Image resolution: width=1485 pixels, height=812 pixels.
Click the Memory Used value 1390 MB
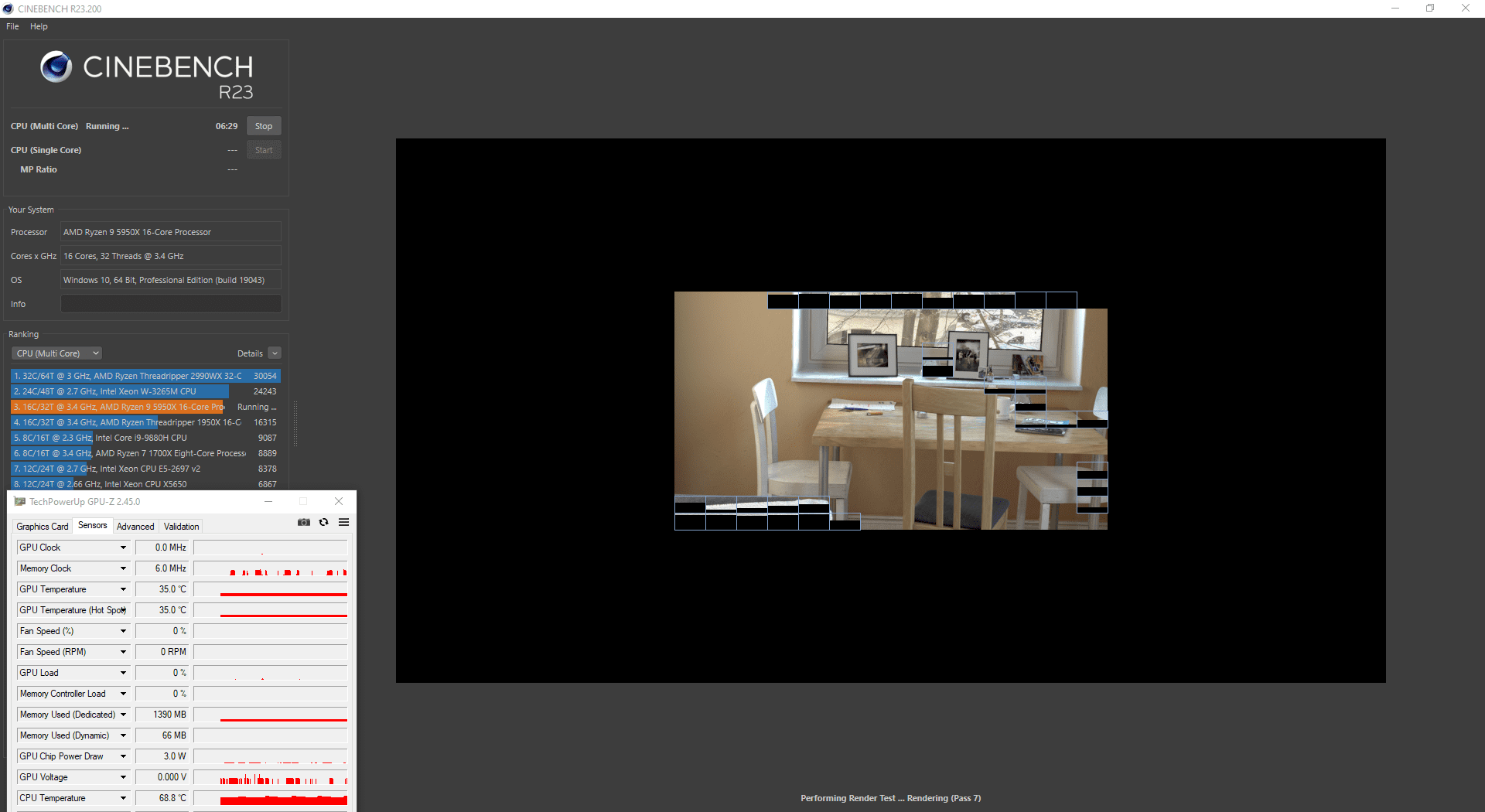pos(162,715)
